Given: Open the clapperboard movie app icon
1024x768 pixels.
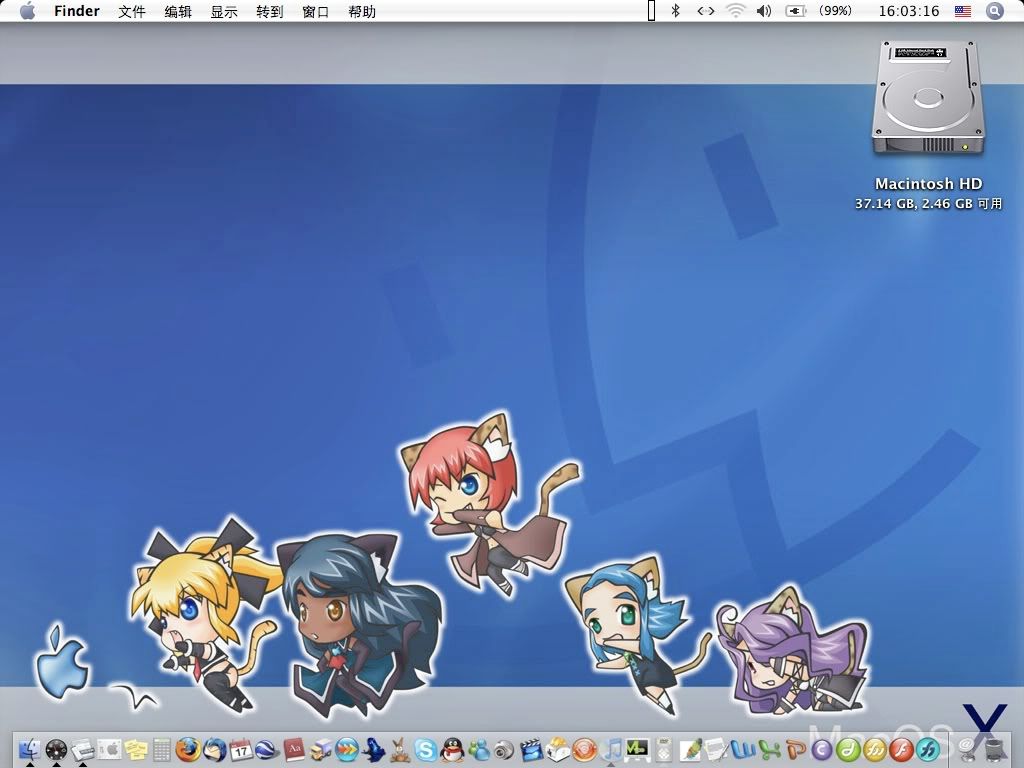Looking at the screenshot, I should (x=532, y=749).
